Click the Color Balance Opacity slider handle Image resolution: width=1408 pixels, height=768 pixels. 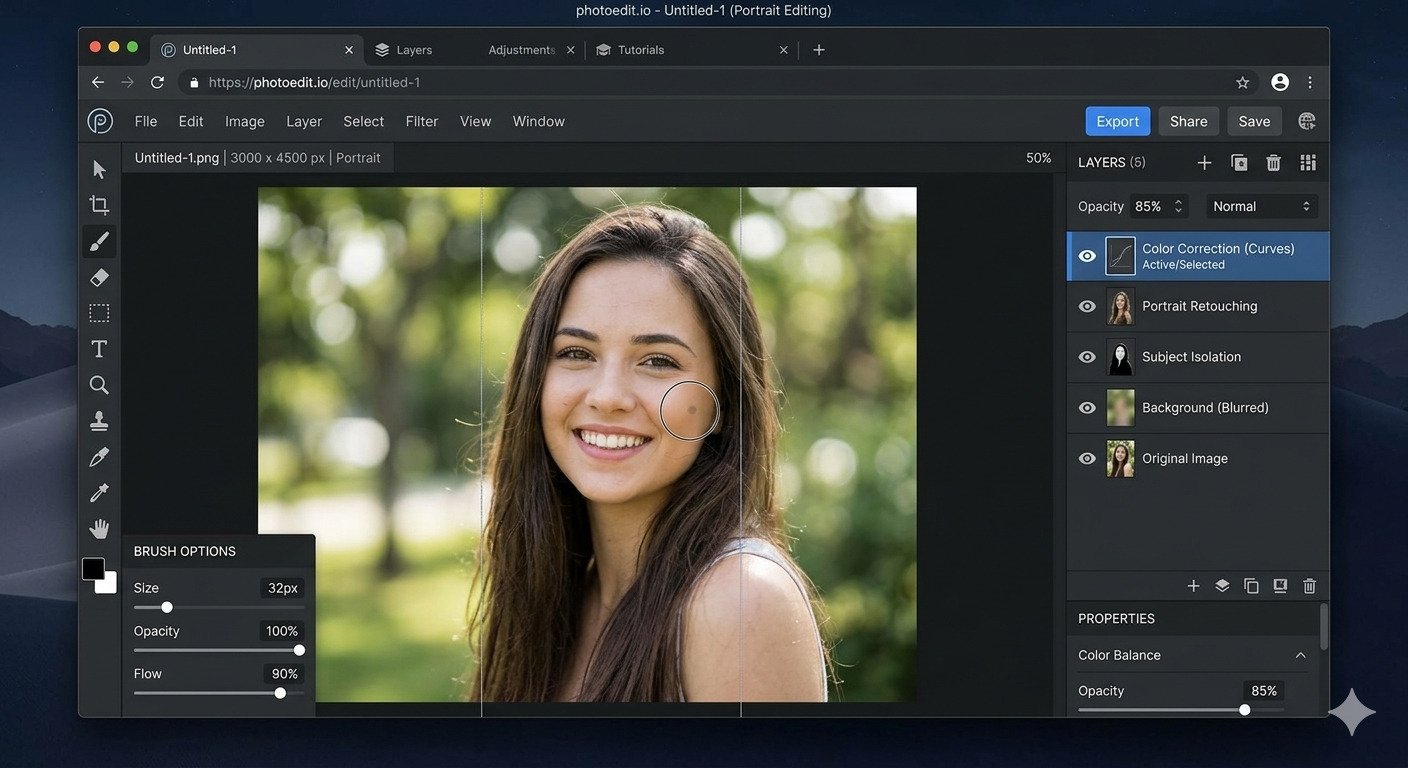pyautogui.click(x=1245, y=710)
